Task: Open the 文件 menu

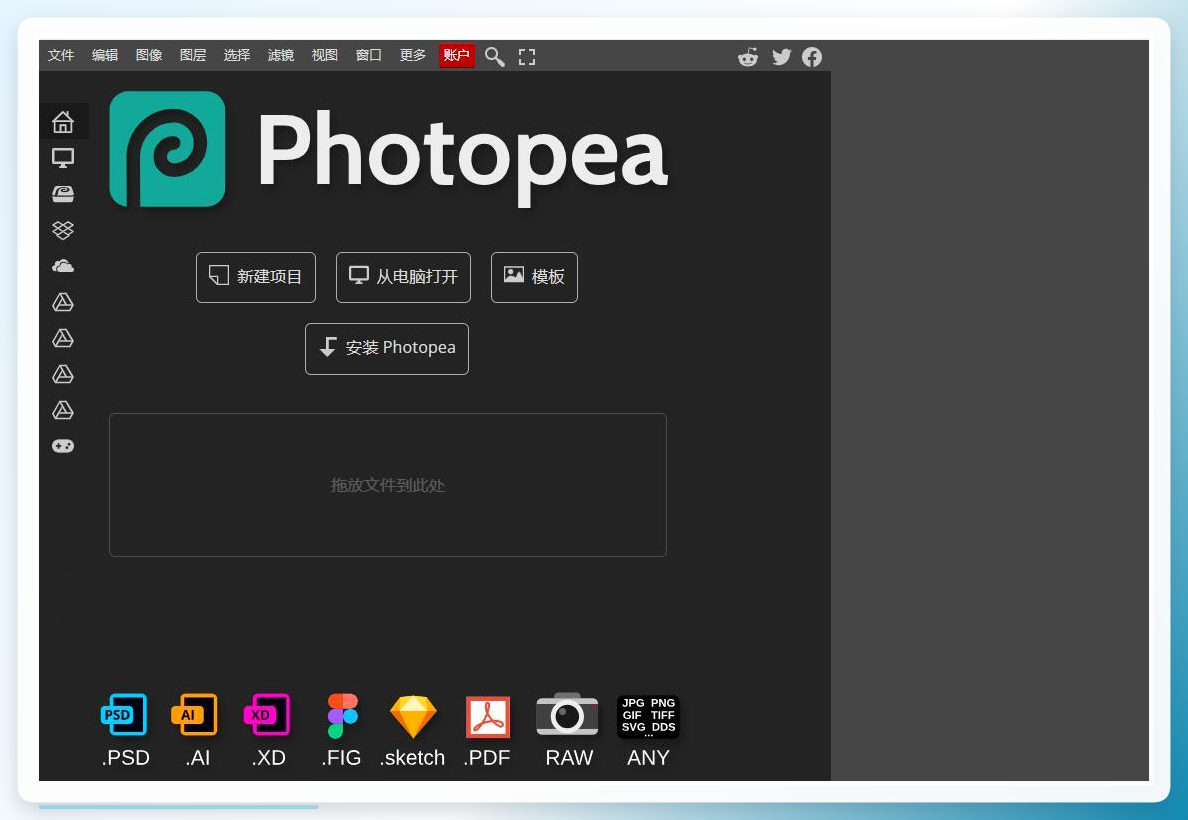Action: click(61, 55)
